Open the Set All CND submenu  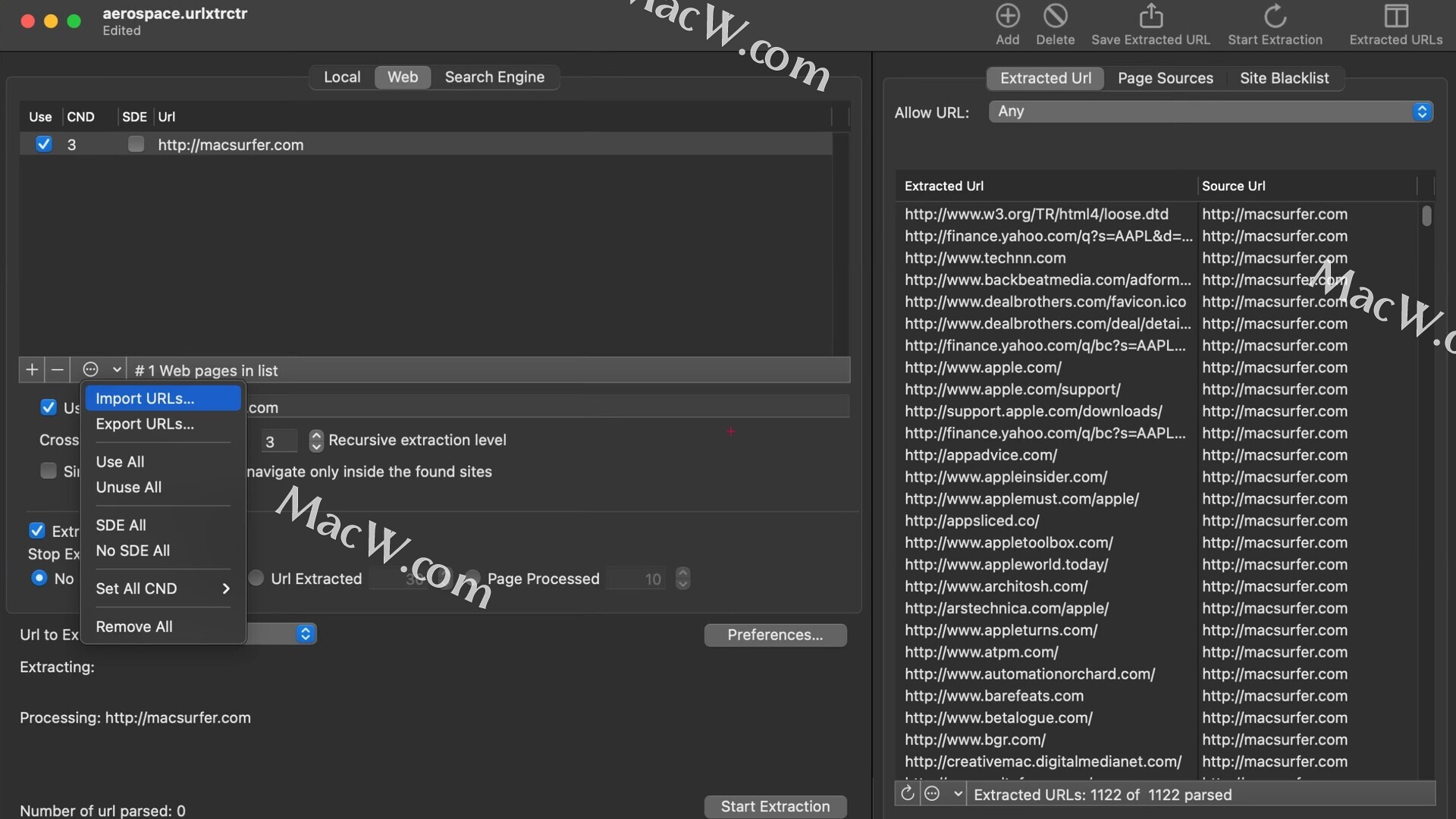pos(162,588)
